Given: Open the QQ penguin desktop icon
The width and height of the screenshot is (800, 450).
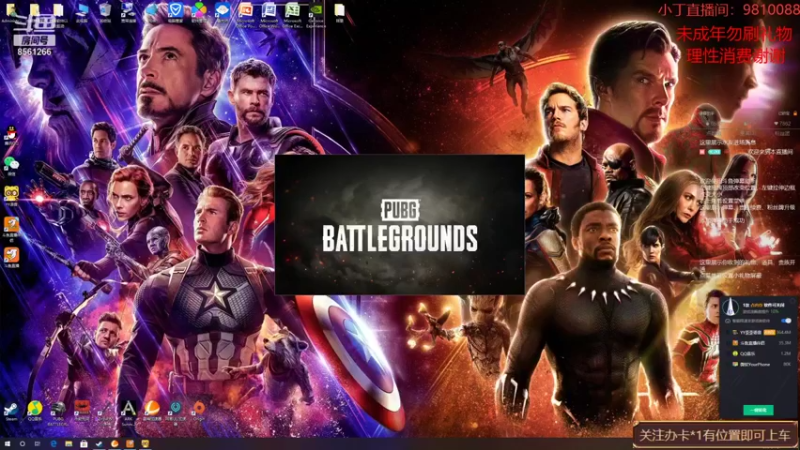Looking at the screenshot, I should [x=11, y=136].
